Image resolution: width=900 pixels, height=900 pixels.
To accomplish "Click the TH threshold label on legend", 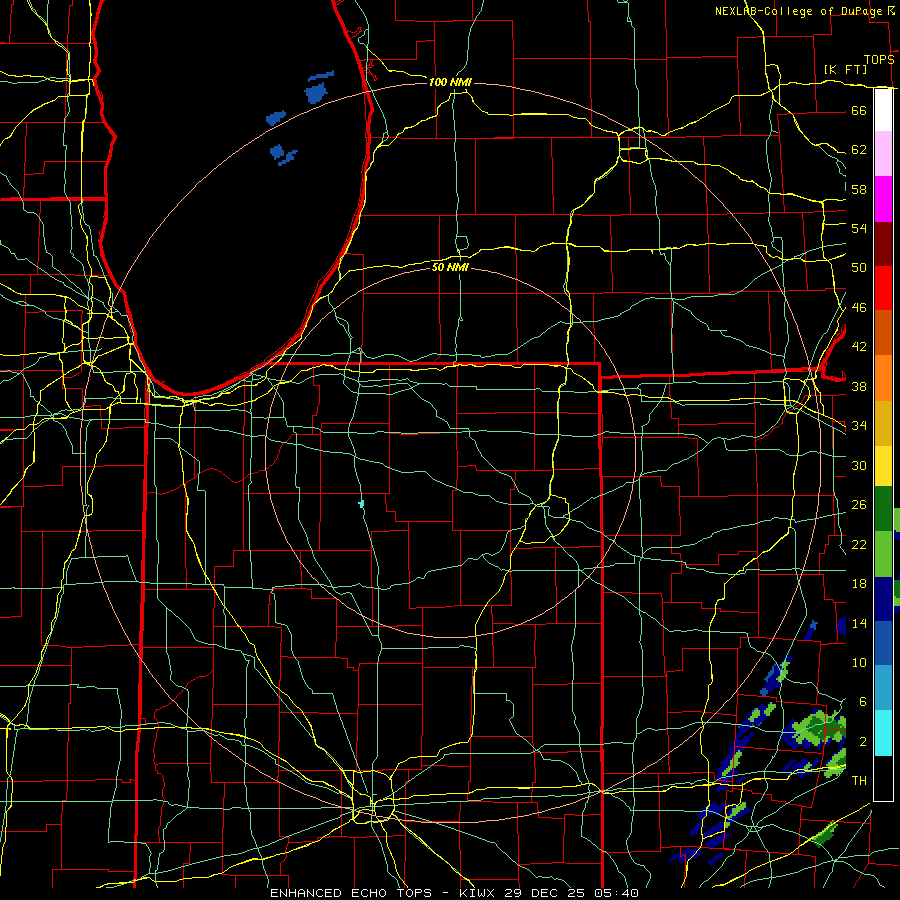I will [x=859, y=781].
